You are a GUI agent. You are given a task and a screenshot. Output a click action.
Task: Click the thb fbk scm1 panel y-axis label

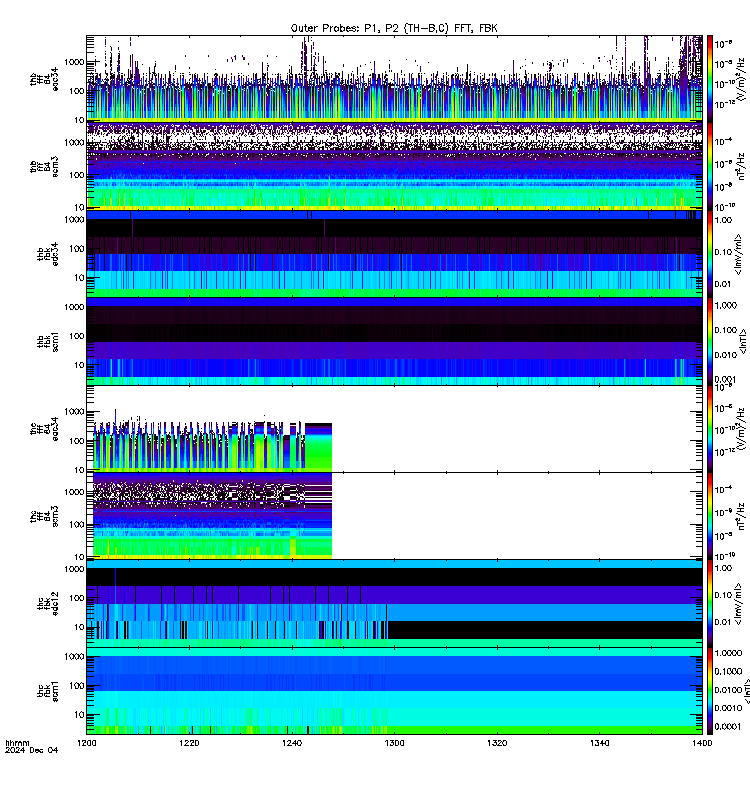point(47,341)
